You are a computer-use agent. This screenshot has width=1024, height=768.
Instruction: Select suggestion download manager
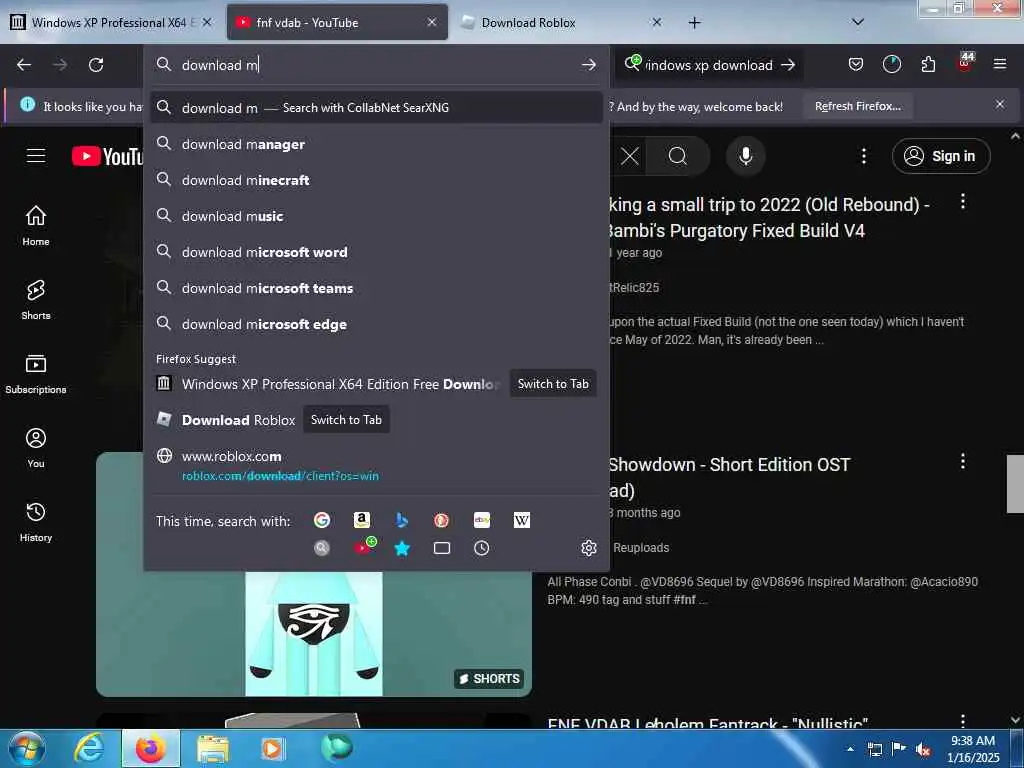pyautogui.click(x=376, y=144)
